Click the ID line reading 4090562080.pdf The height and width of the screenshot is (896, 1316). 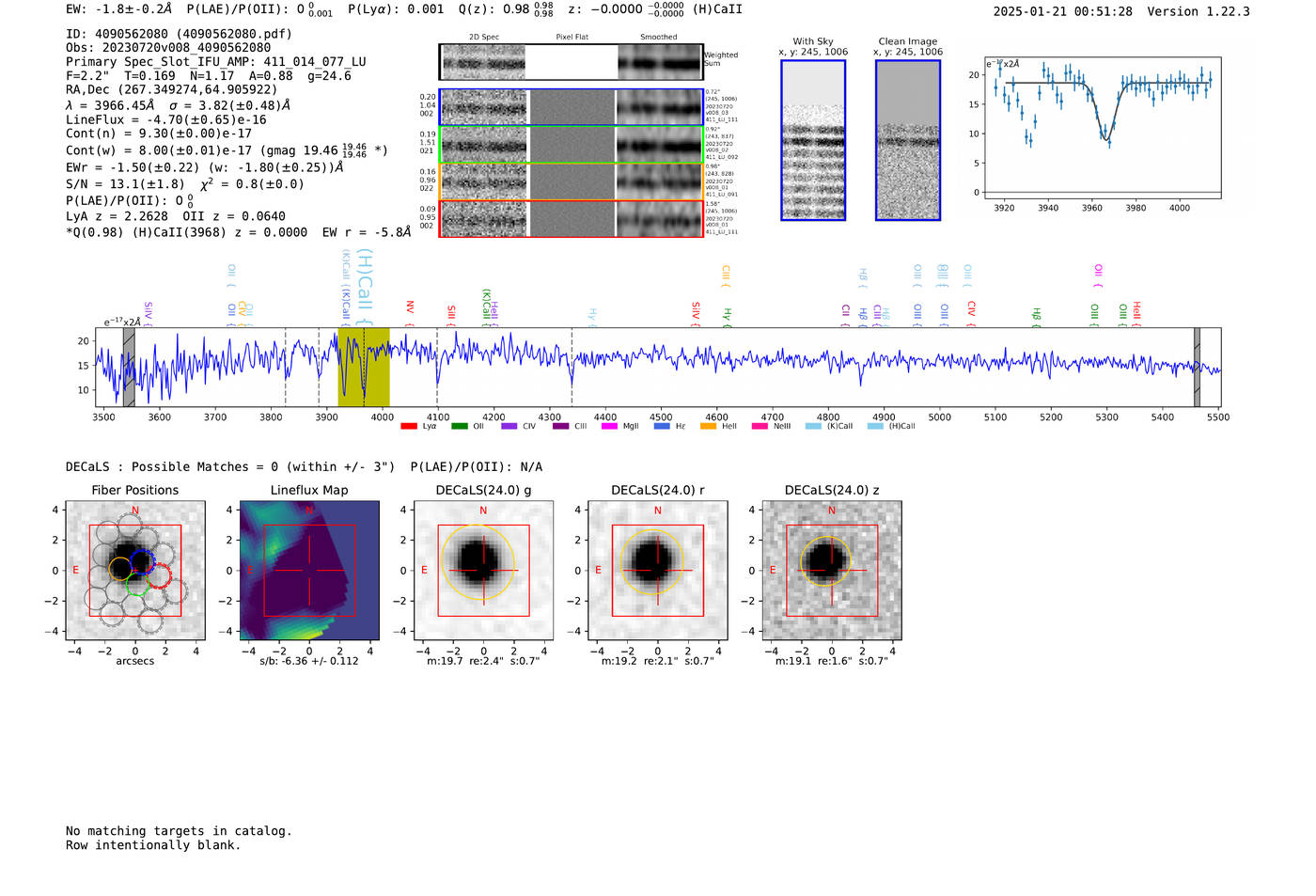179,34
